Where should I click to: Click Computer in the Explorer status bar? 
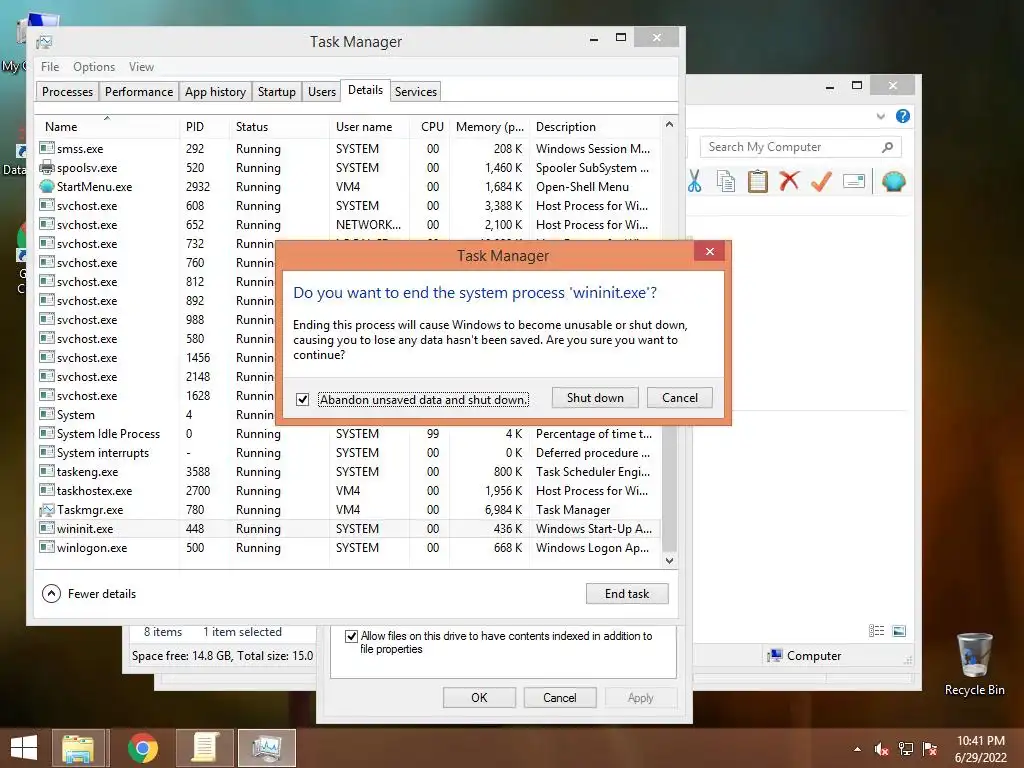805,656
